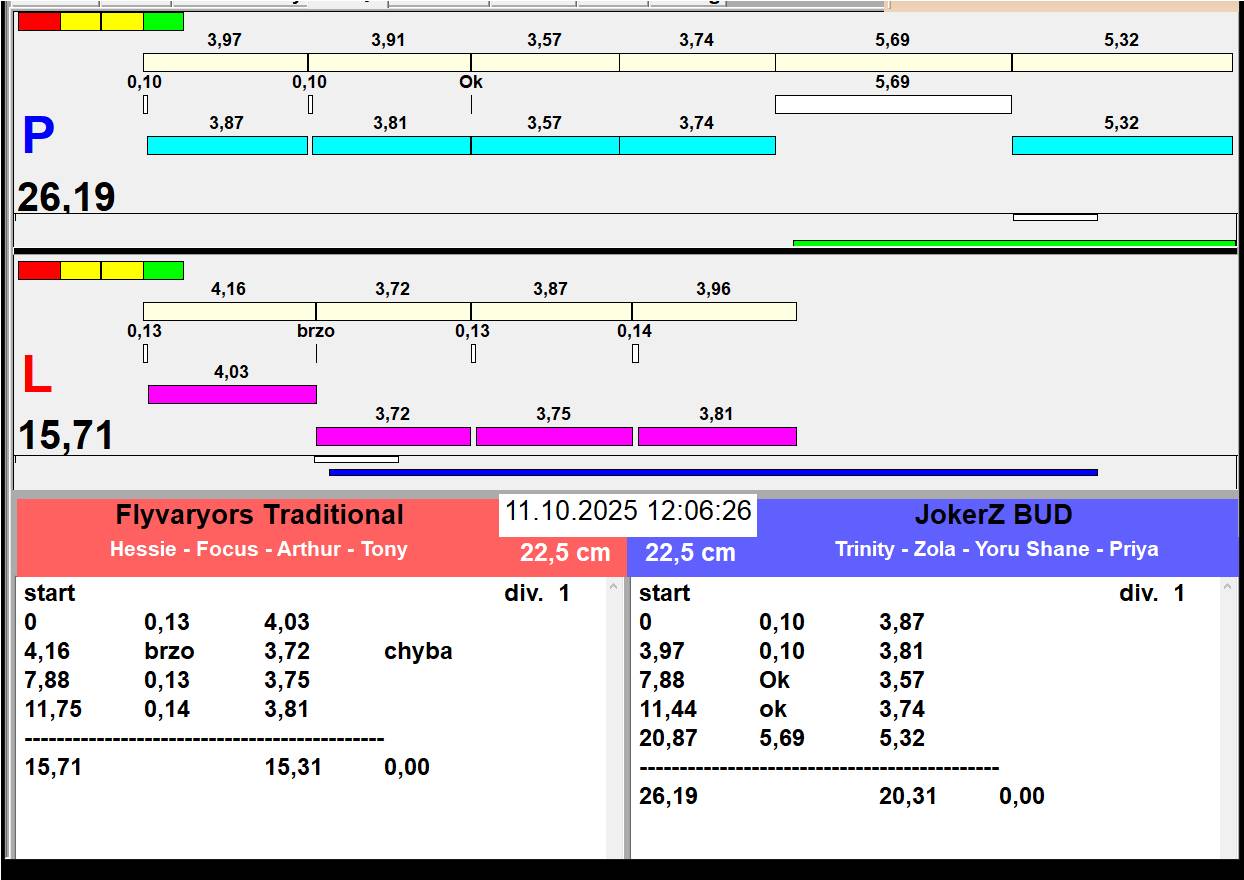Screen dimensions: 1244x880
Task: Select the cyan 3,74 run bar in lane P
Action: [697, 145]
